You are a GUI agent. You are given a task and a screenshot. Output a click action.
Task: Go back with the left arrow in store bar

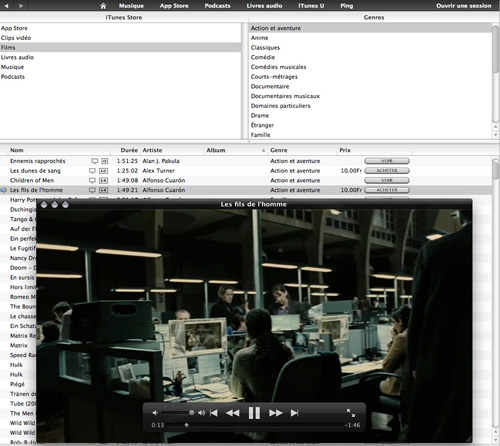[x=6, y=6]
